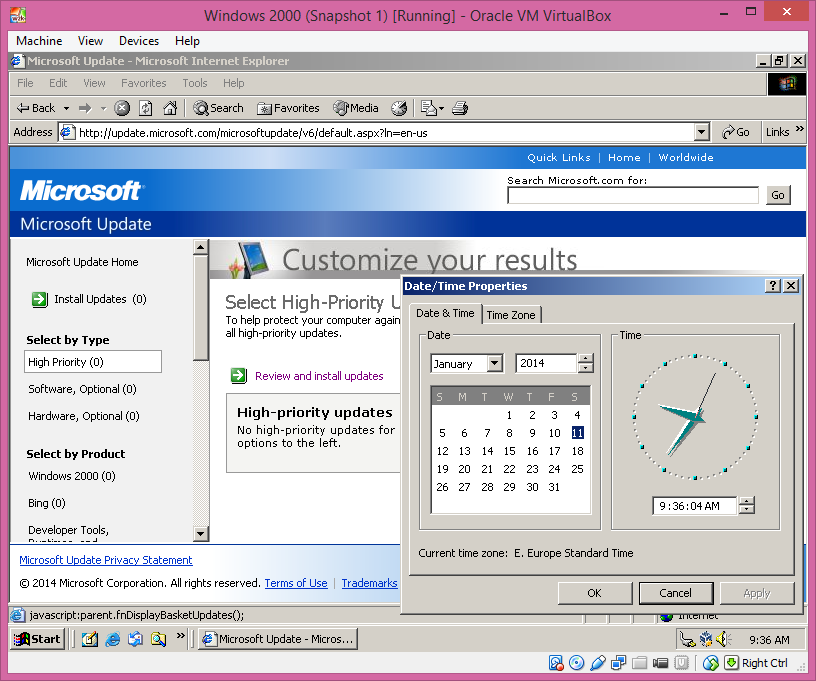Open the Favorites pane in the IE toolbar

(x=288, y=108)
